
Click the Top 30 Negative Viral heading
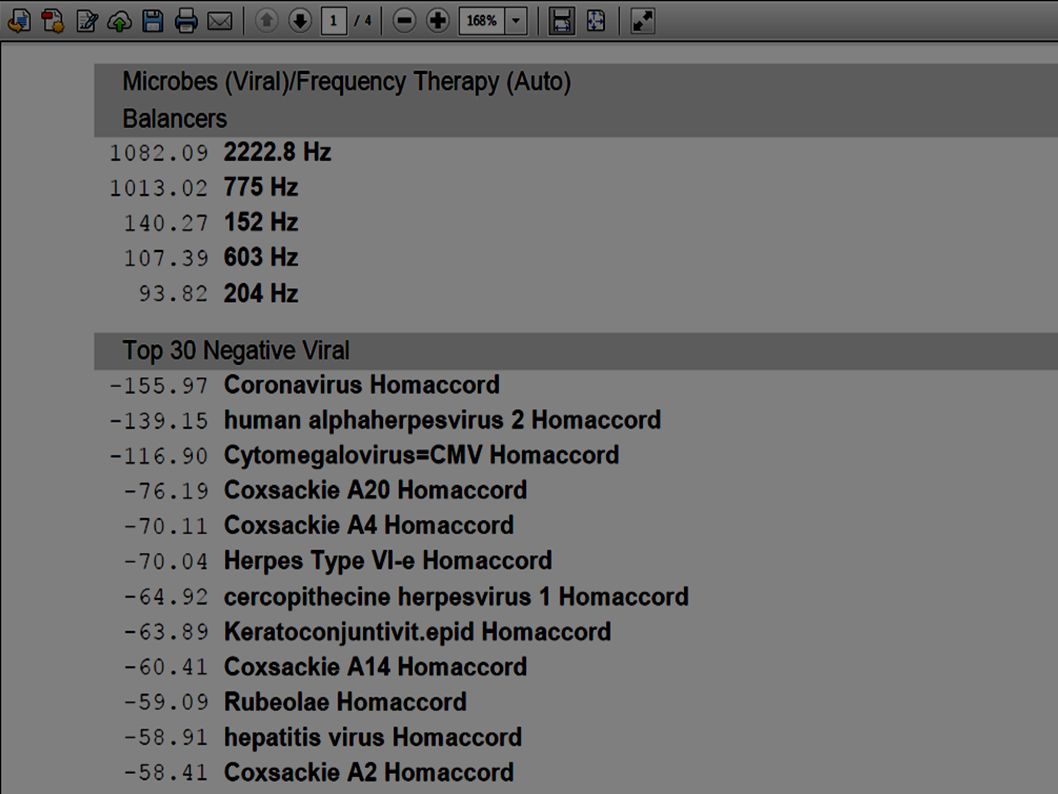coord(236,351)
